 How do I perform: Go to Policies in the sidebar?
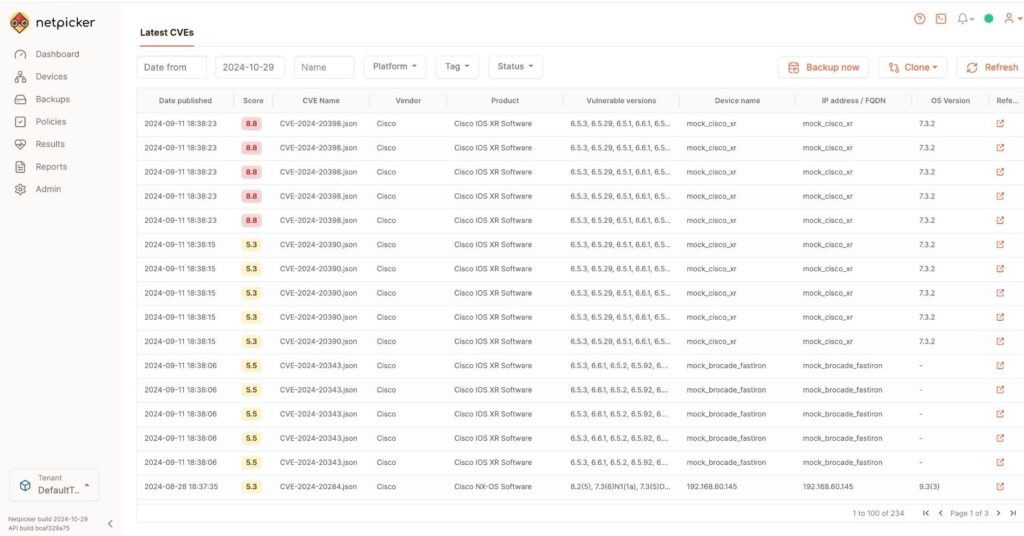(50, 122)
